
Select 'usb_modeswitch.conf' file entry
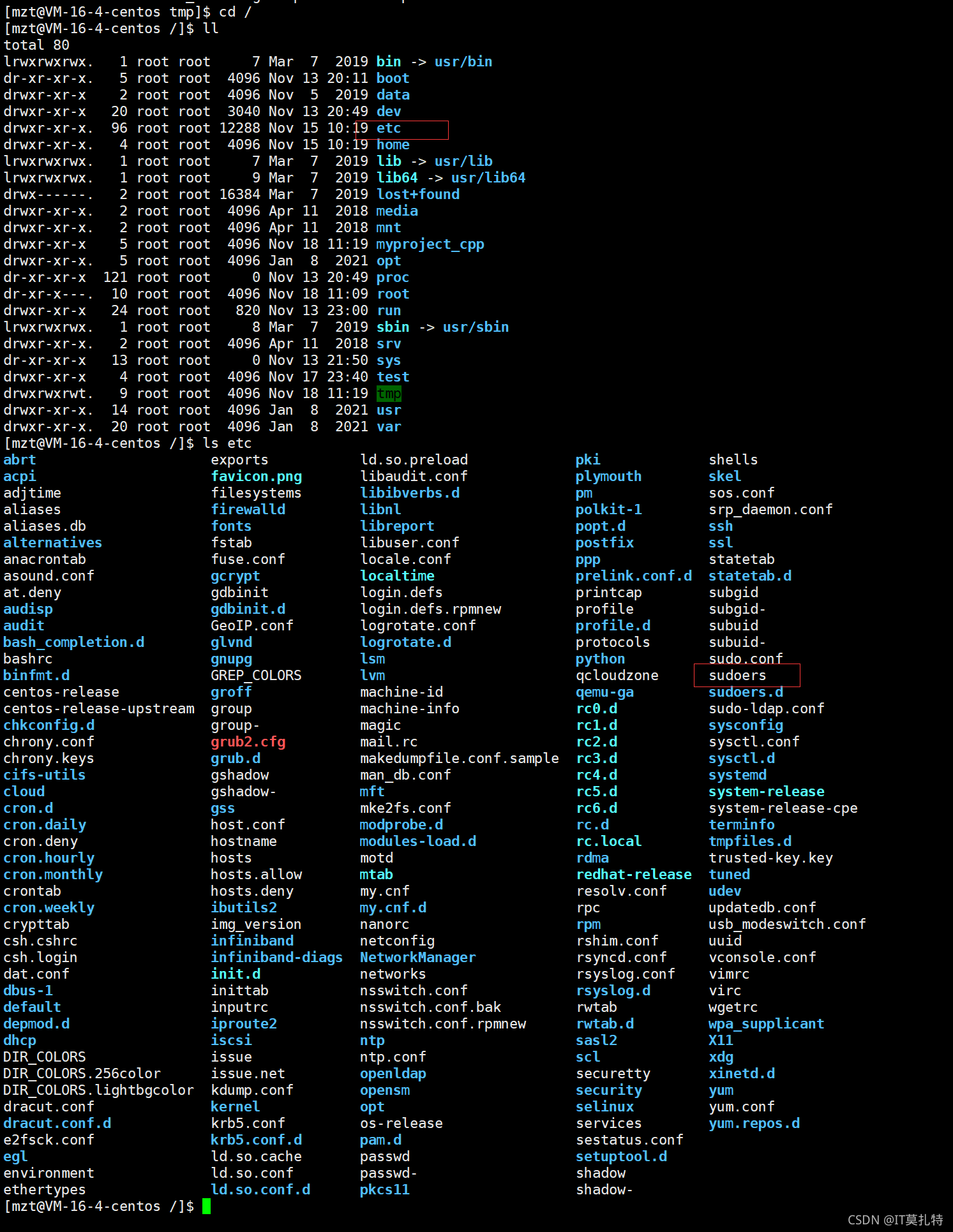pos(787,924)
